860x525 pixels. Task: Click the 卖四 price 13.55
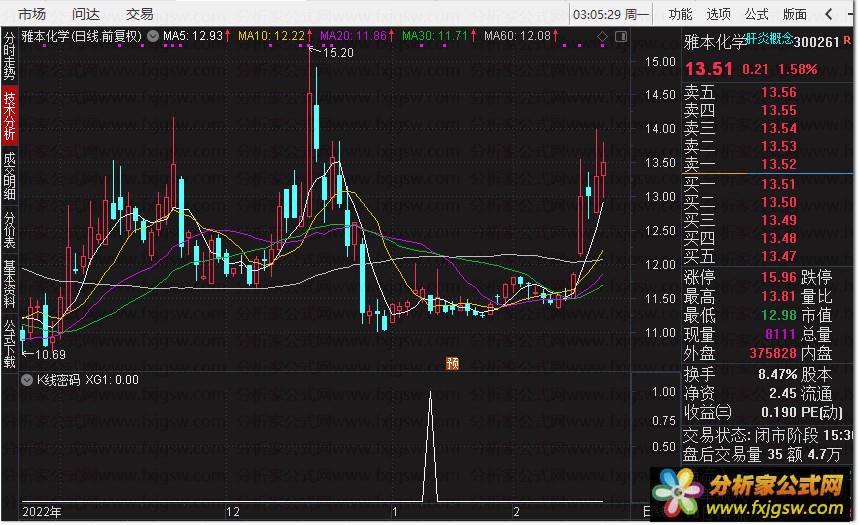point(779,110)
